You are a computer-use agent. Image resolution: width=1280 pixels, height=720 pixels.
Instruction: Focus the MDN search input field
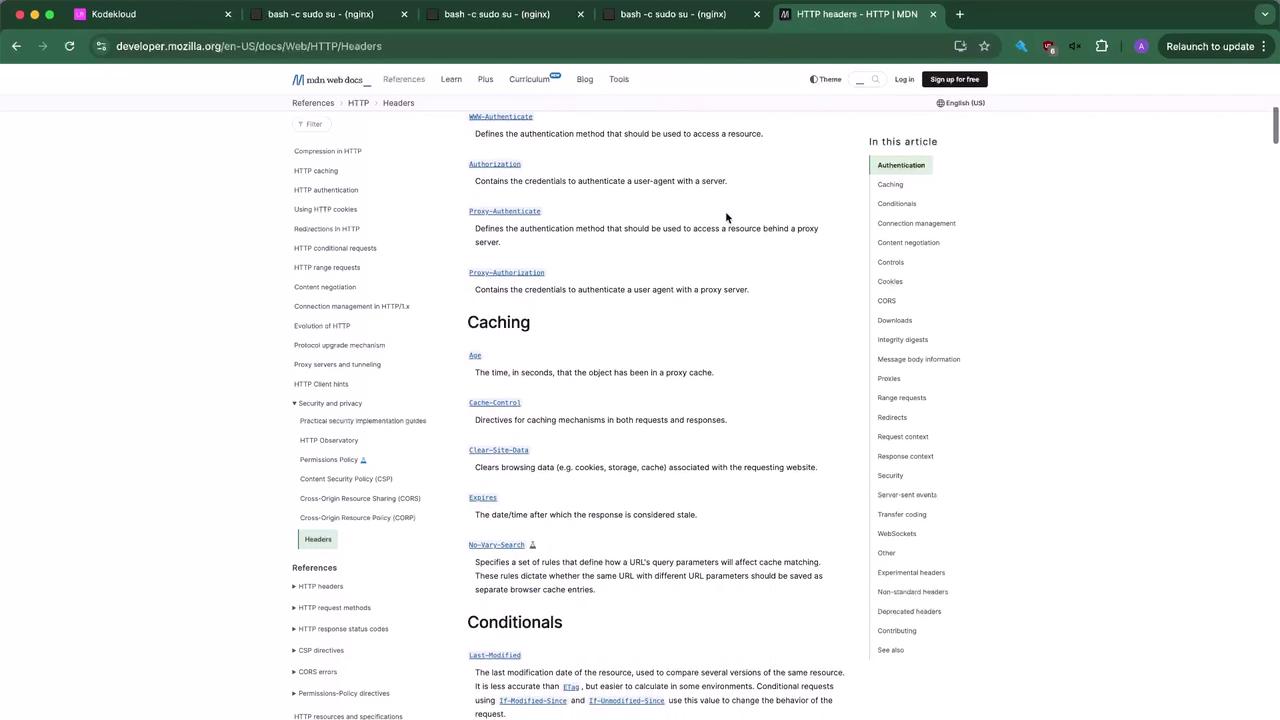coord(859,80)
